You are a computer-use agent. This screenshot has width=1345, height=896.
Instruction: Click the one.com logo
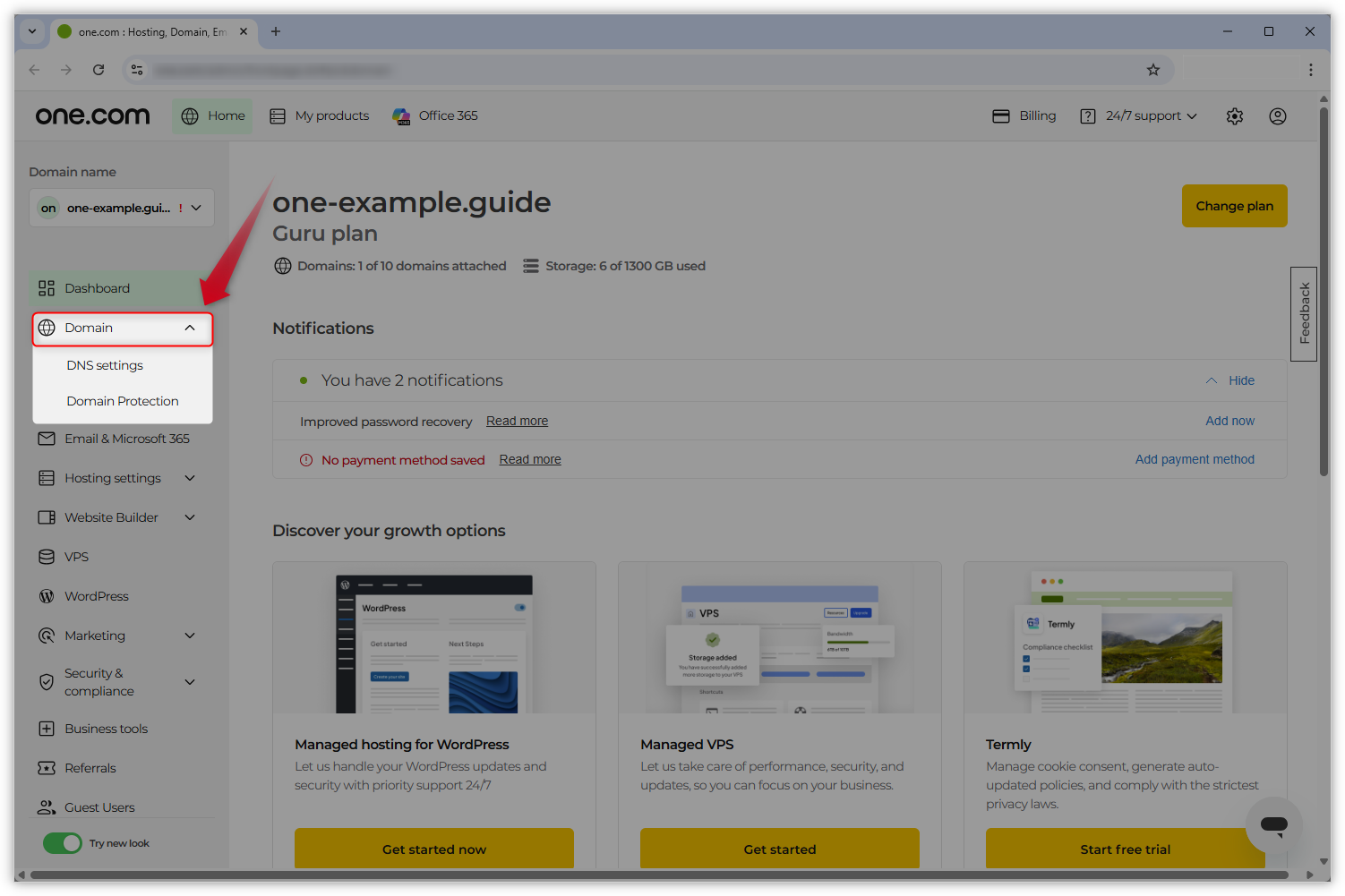pyautogui.click(x=92, y=115)
